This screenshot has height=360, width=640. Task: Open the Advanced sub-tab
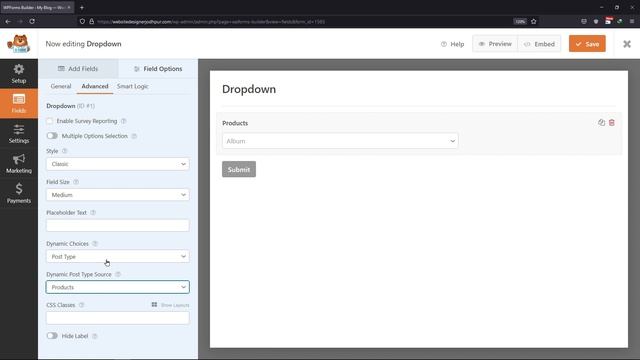tap(95, 86)
